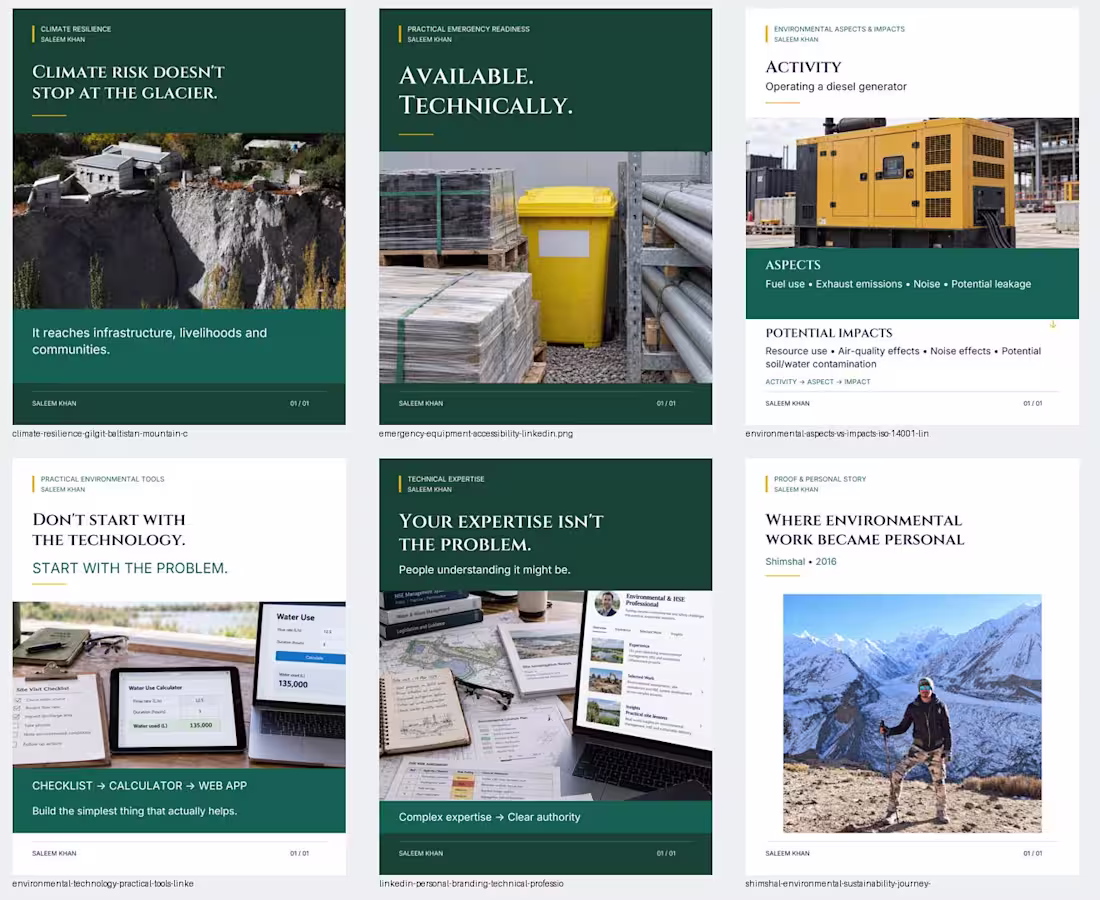Open the diesel generator Activity thumbnail

click(x=912, y=216)
